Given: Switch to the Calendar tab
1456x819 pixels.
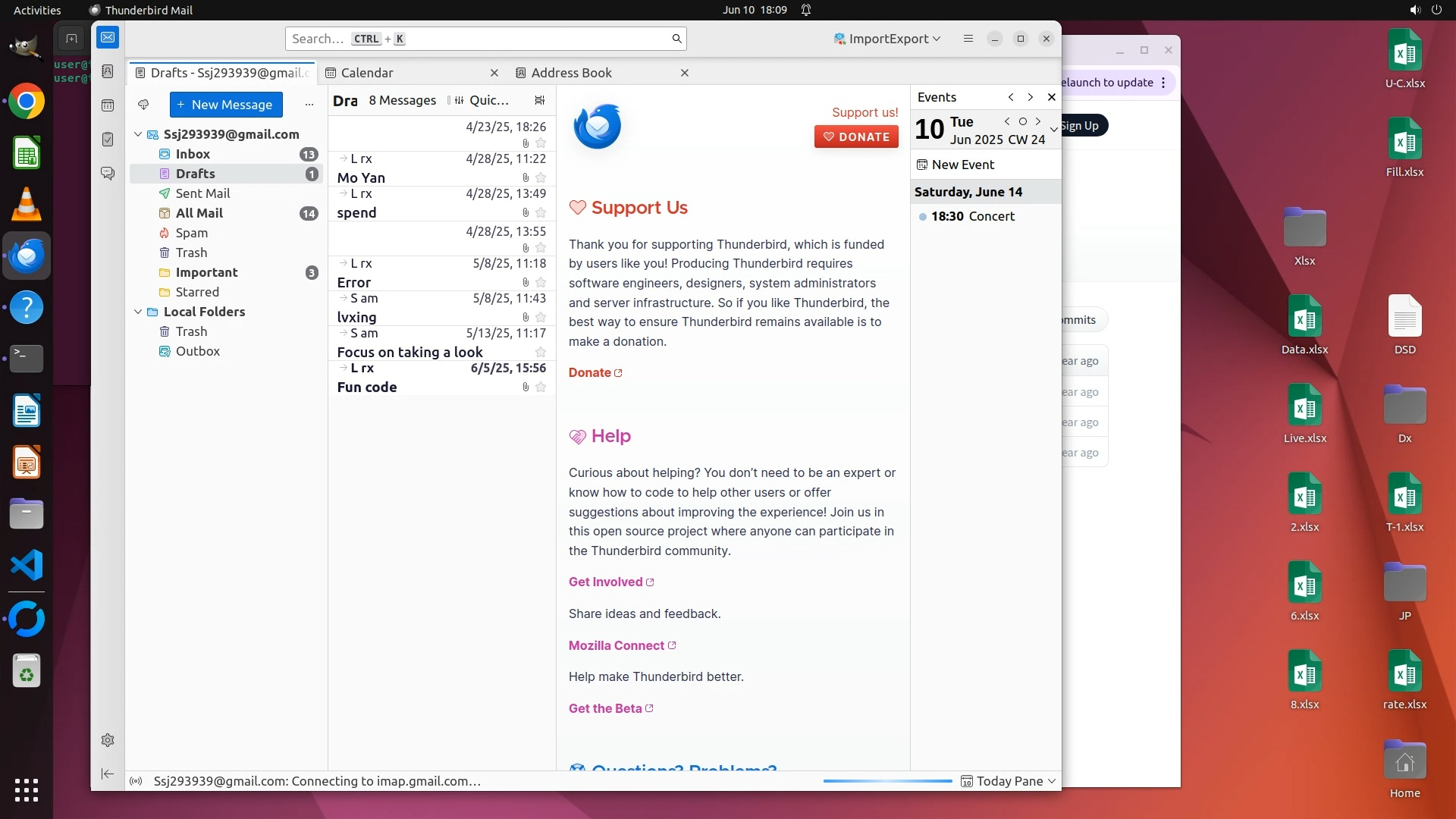Looking at the screenshot, I should click(x=367, y=73).
